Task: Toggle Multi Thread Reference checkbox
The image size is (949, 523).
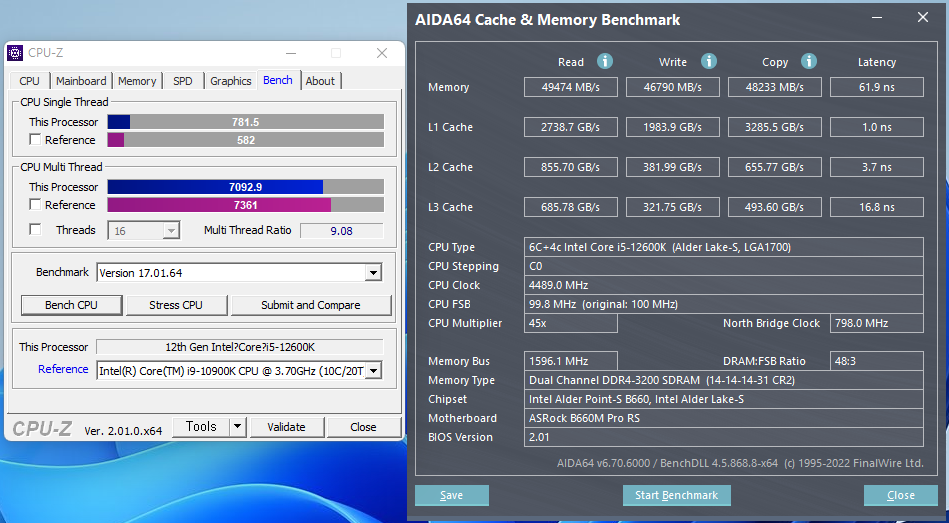Action: 35,205
